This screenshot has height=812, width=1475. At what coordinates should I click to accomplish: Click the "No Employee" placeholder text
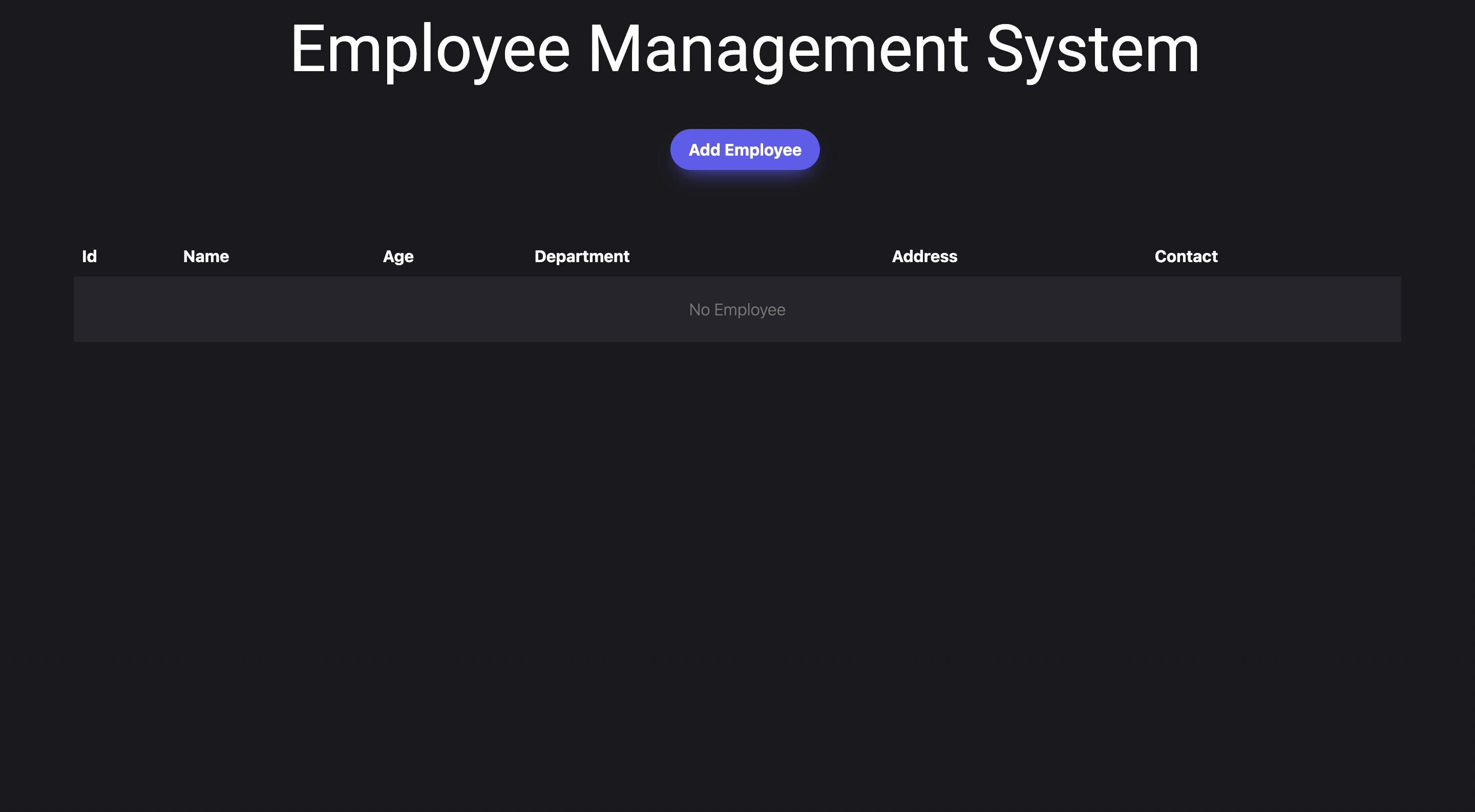[737, 310]
